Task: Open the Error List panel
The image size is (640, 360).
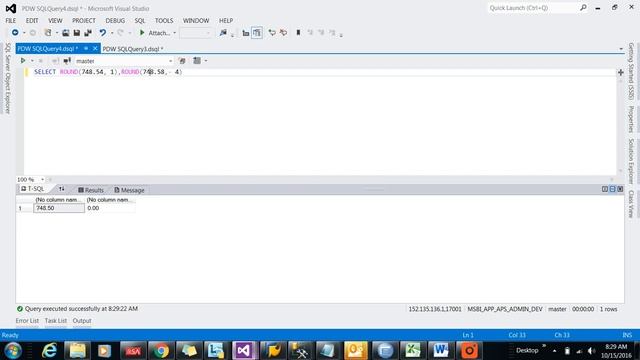Action: (x=27, y=321)
